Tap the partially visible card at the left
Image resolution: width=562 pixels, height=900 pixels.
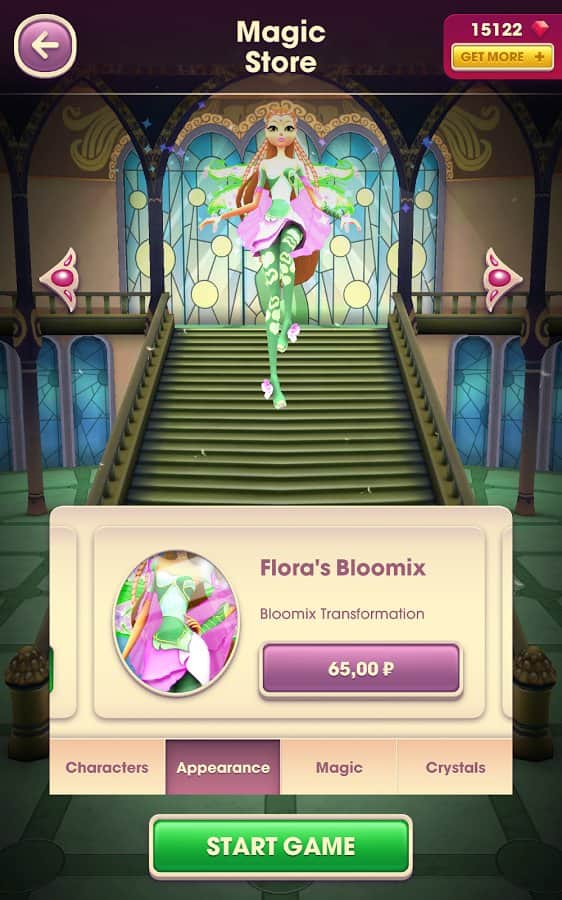(x=63, y=623)
